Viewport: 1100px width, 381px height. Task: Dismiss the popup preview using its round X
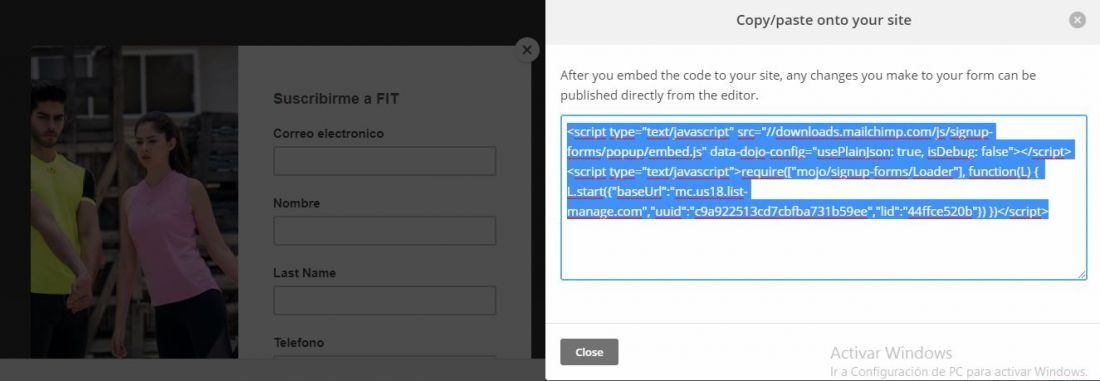527,50
